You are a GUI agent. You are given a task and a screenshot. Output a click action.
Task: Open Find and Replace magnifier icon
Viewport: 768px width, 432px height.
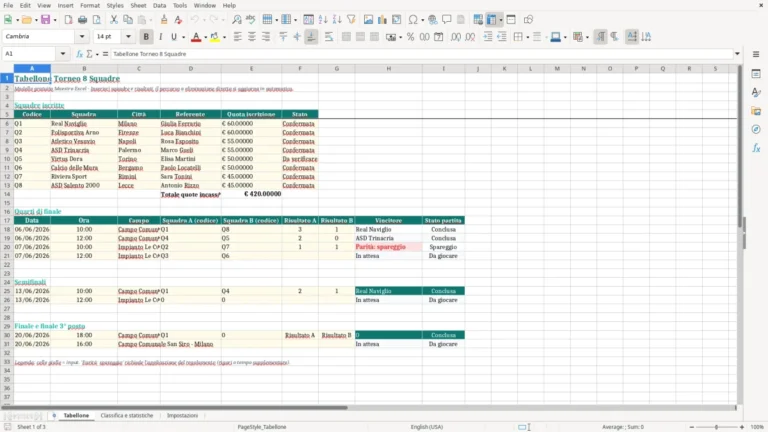237,20
